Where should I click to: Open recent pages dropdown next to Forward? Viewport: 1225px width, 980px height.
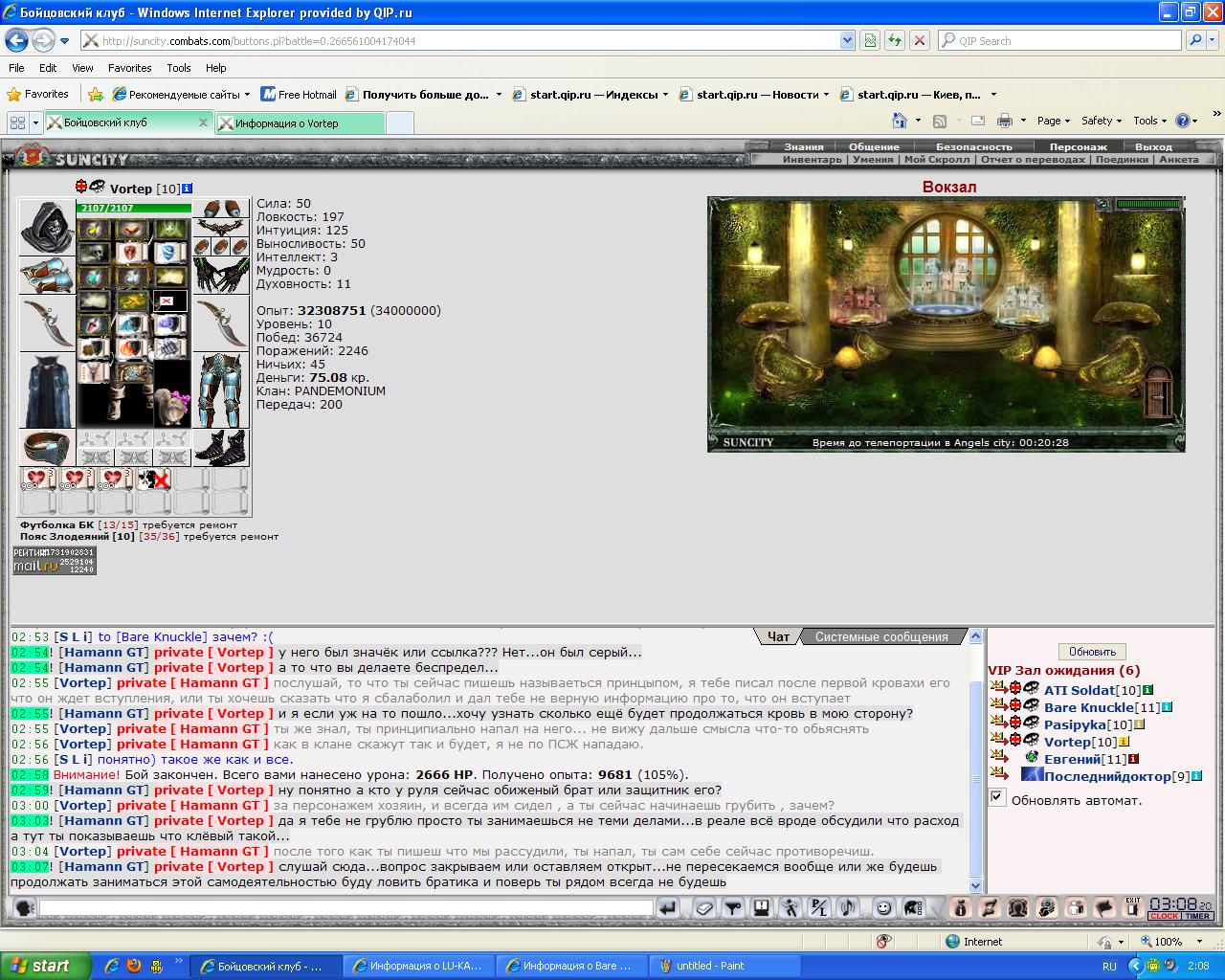[65, 40]
